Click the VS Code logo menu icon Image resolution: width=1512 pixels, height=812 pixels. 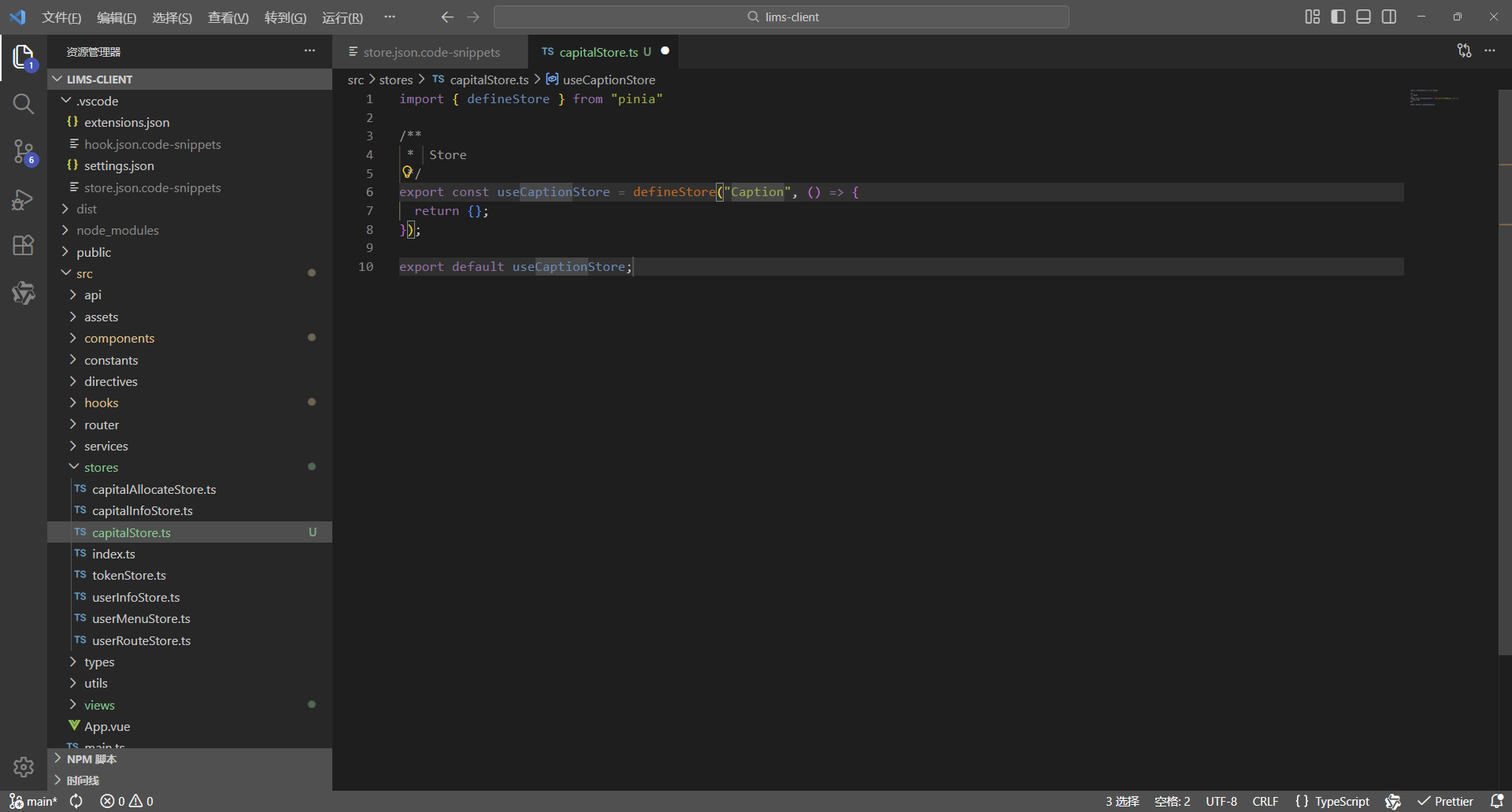(17, 17)
